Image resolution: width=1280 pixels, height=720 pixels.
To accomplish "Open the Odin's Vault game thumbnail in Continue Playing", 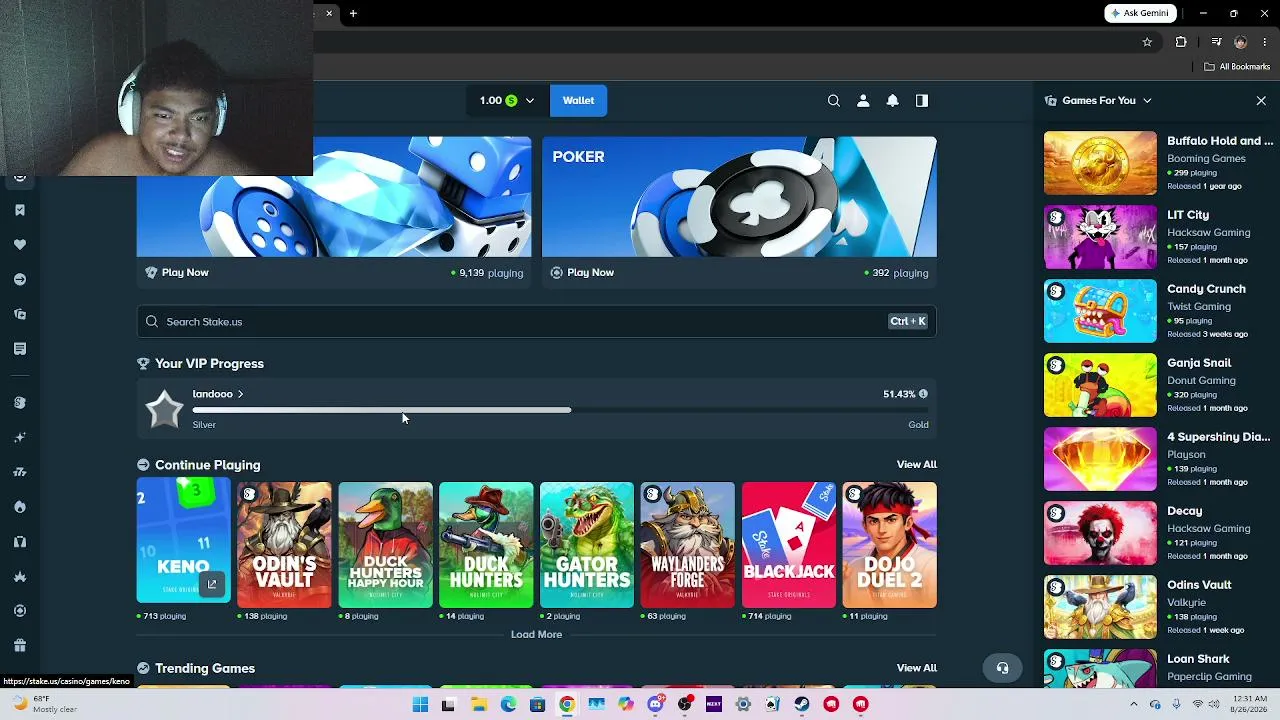I will click(x=284, y=545).
